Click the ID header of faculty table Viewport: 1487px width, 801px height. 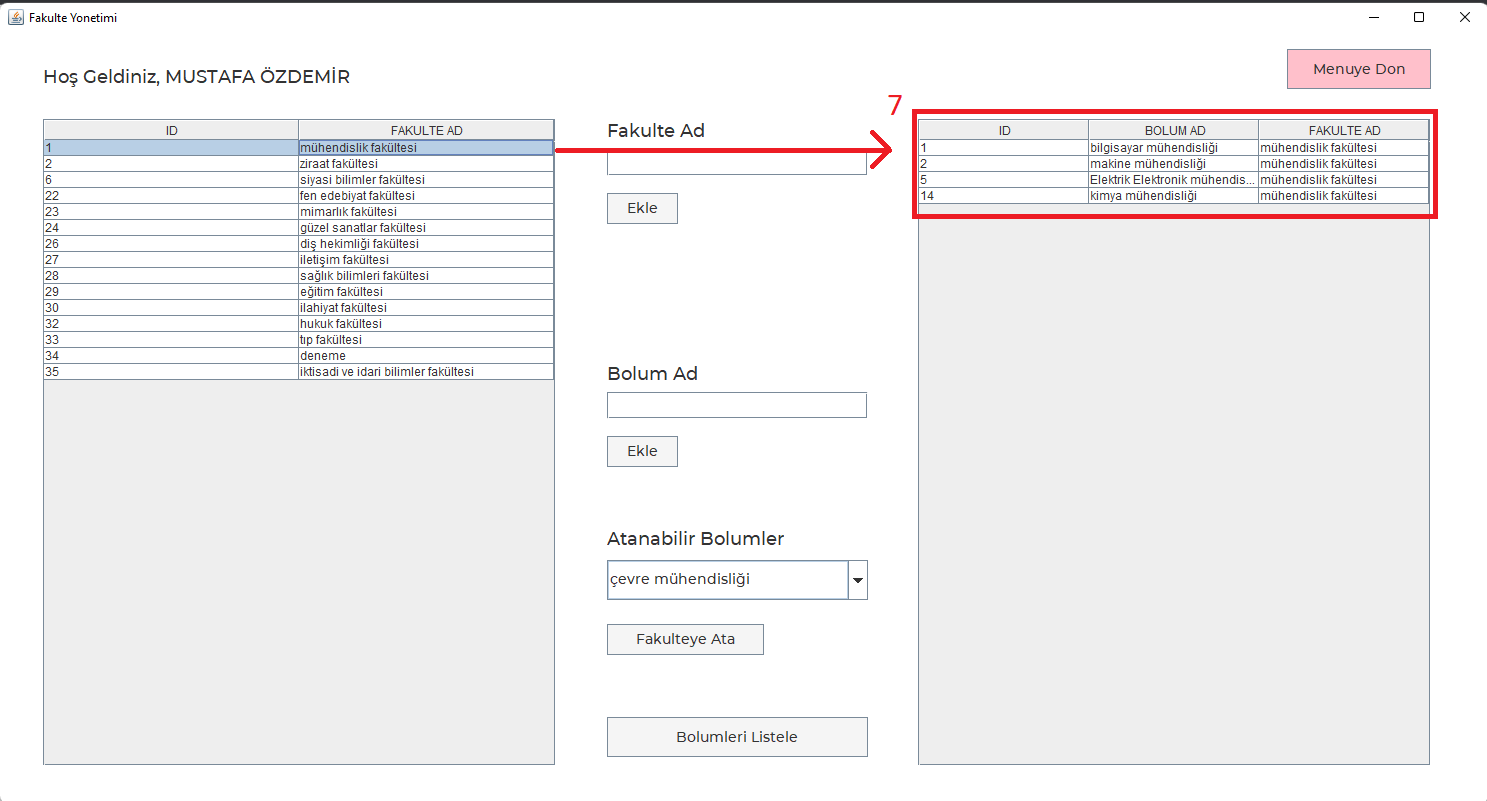click(x=171, y=130)
